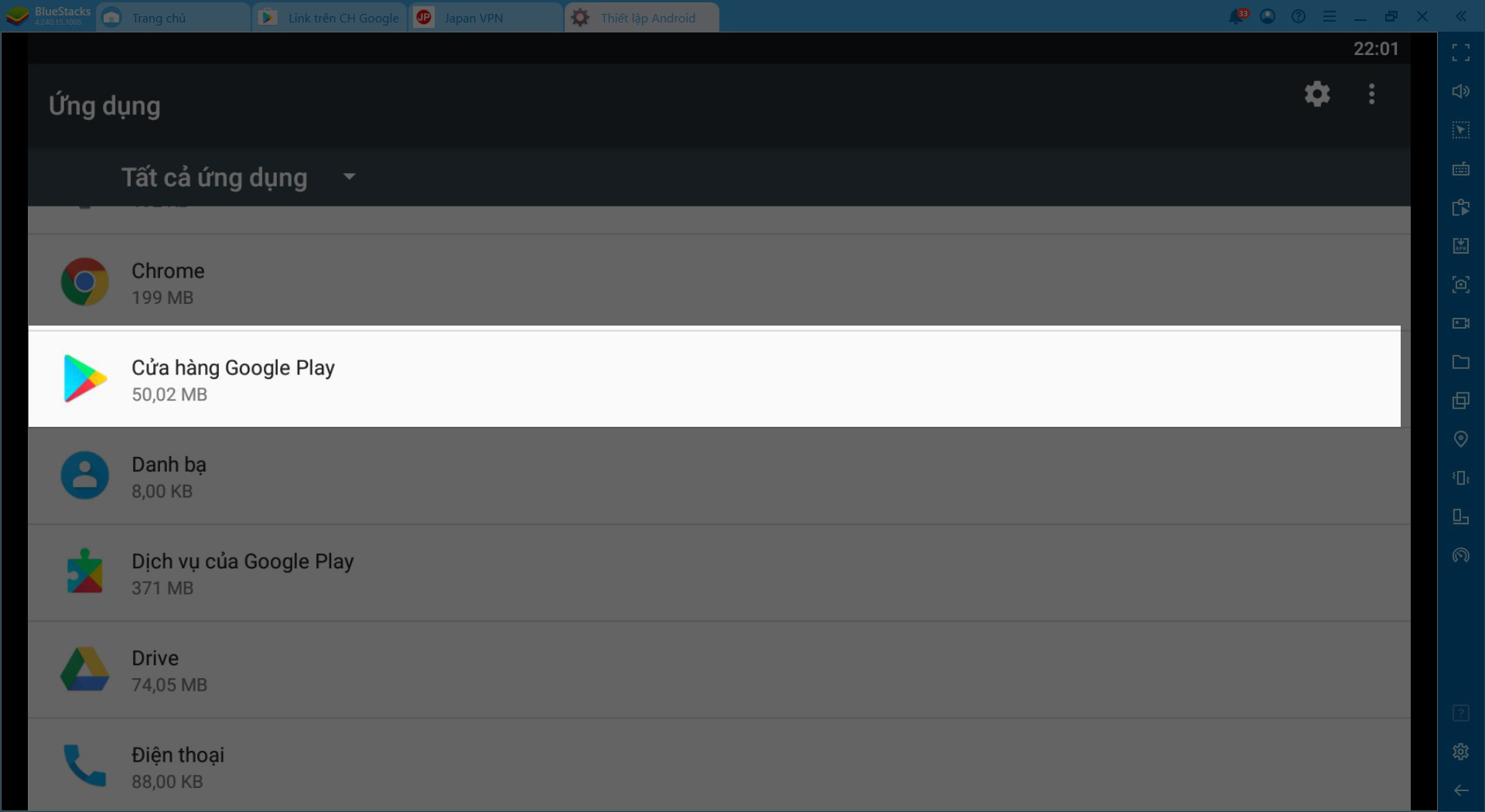Image resolution: width=1485 pixels, height=812 pixels.
Task: Click the Điện thoại phone icon
Action: [84, 766]
